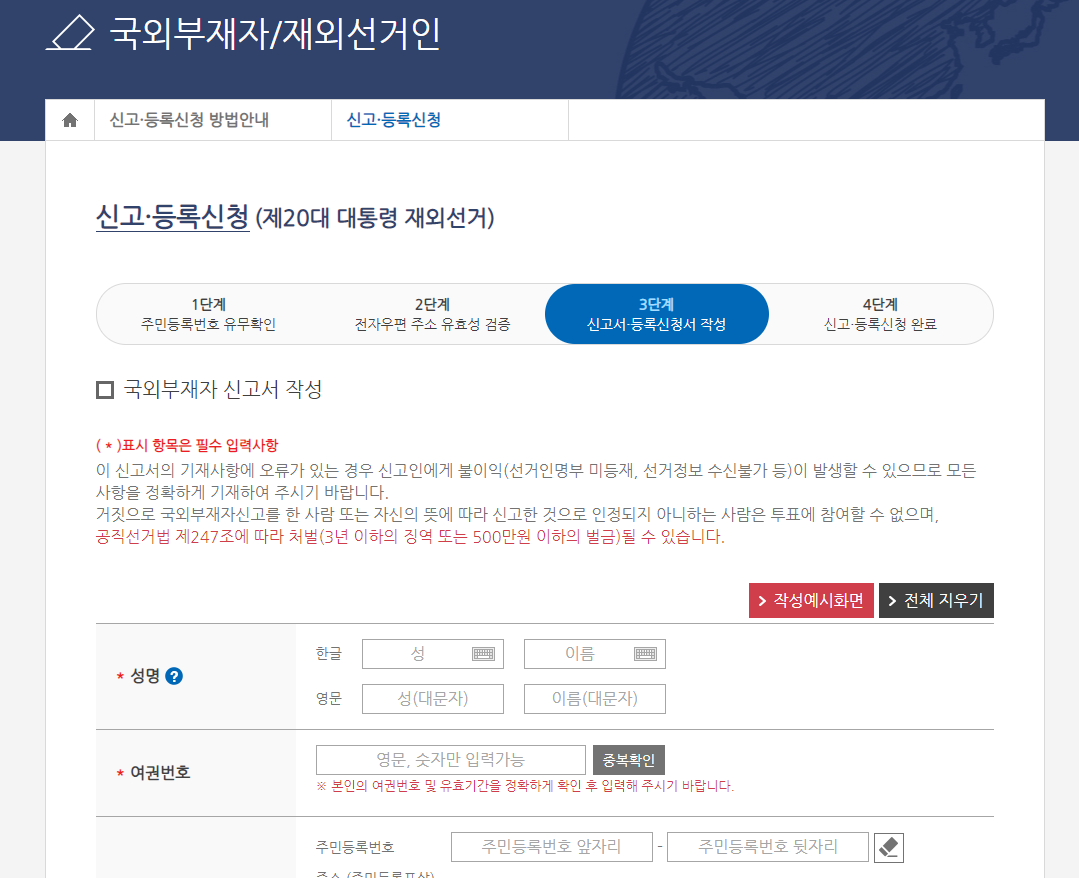Focus 주민등록번호 뒷자리 field
The width and height of the screenshot is (1079, 878).
coord(768,847)
